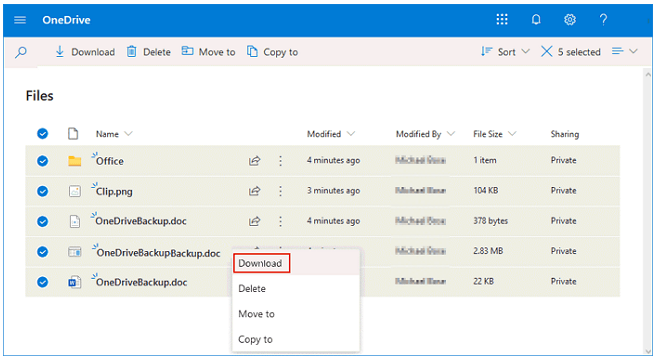The image size is (658, 361).
Task: Open the app launcher grid
Action: coord(502,19)
